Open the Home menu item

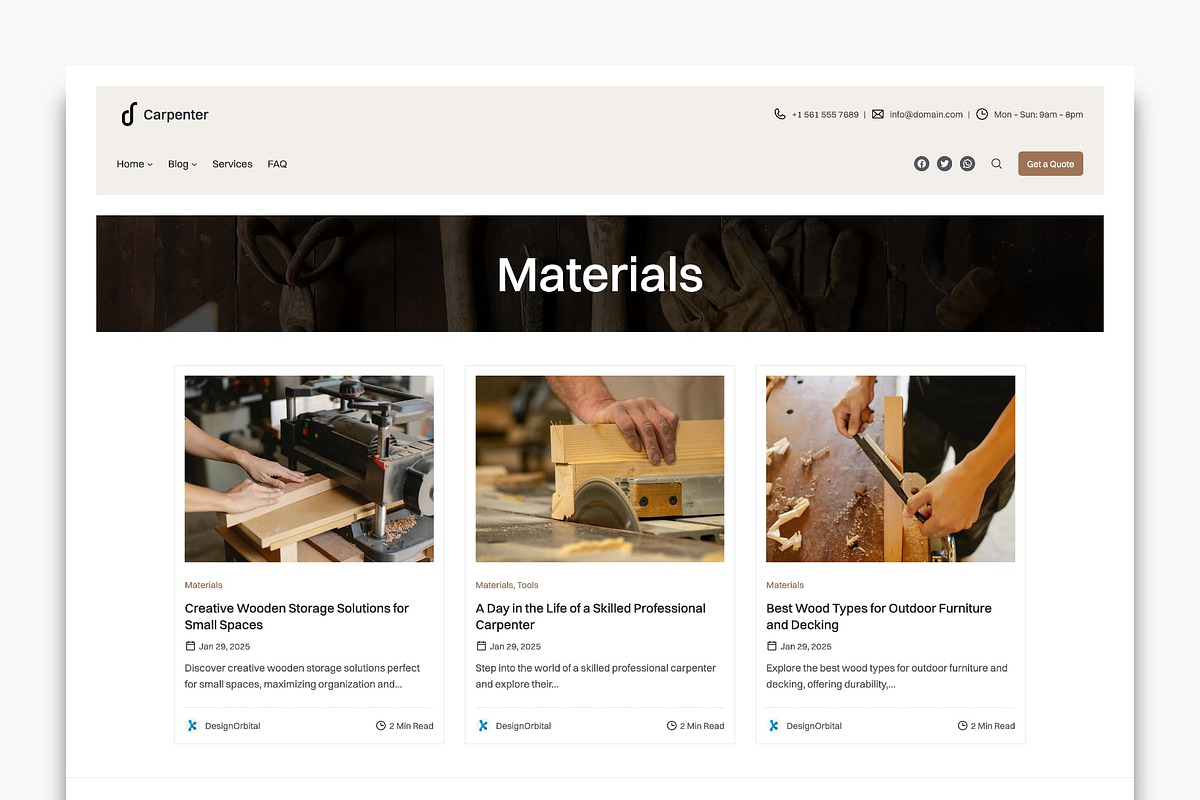130,164
